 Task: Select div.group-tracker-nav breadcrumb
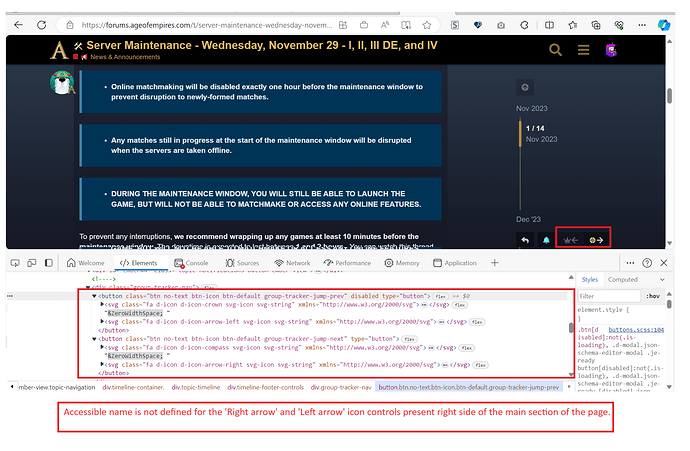(x=341, y=387)
